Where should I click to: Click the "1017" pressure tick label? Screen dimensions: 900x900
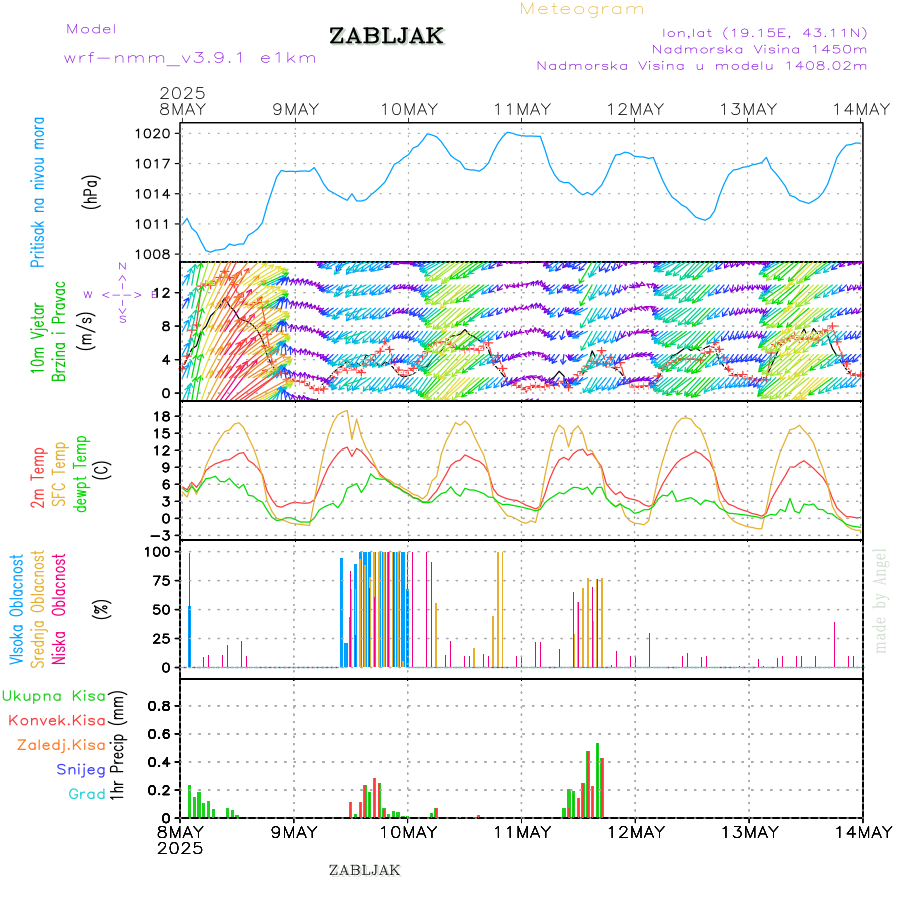152,164
